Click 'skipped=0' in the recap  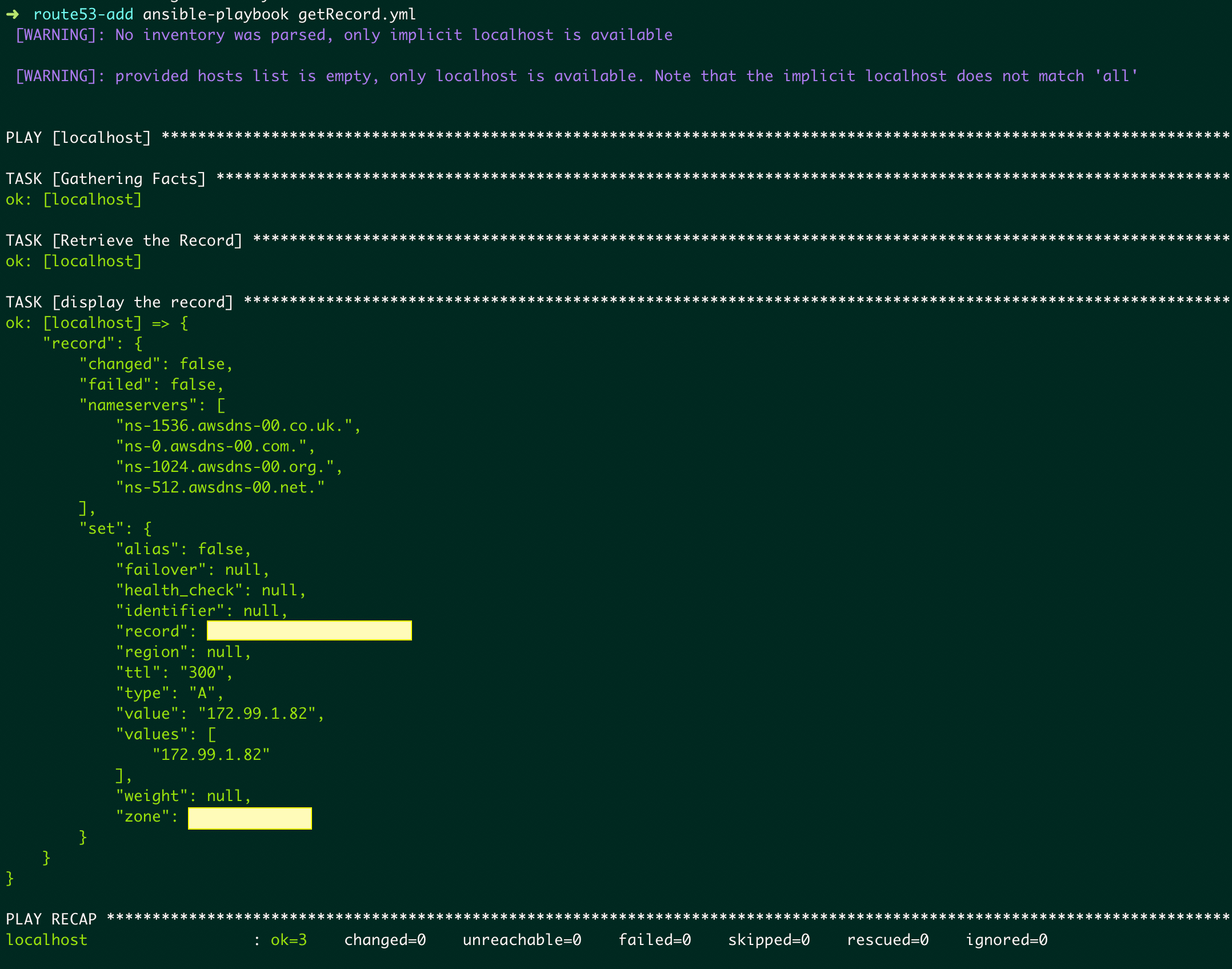point(769,940)
